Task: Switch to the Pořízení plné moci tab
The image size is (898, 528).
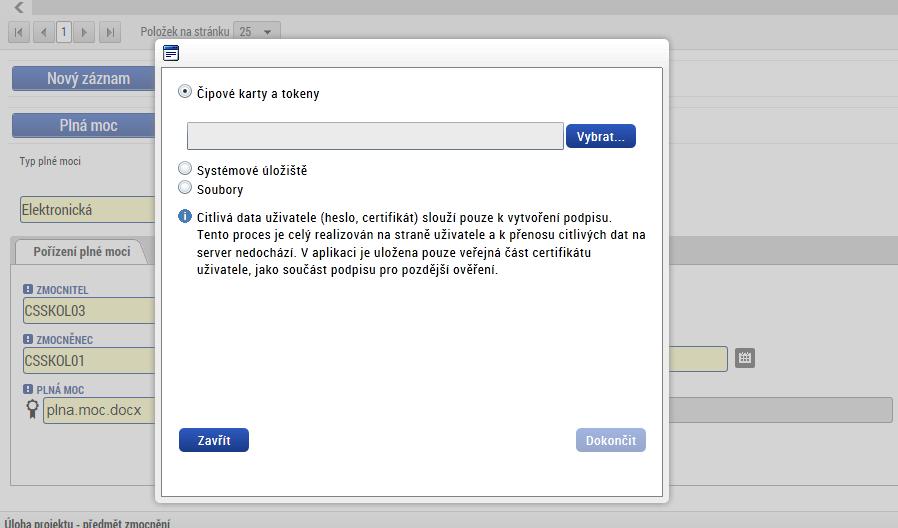Action: (x=81, y=252)
